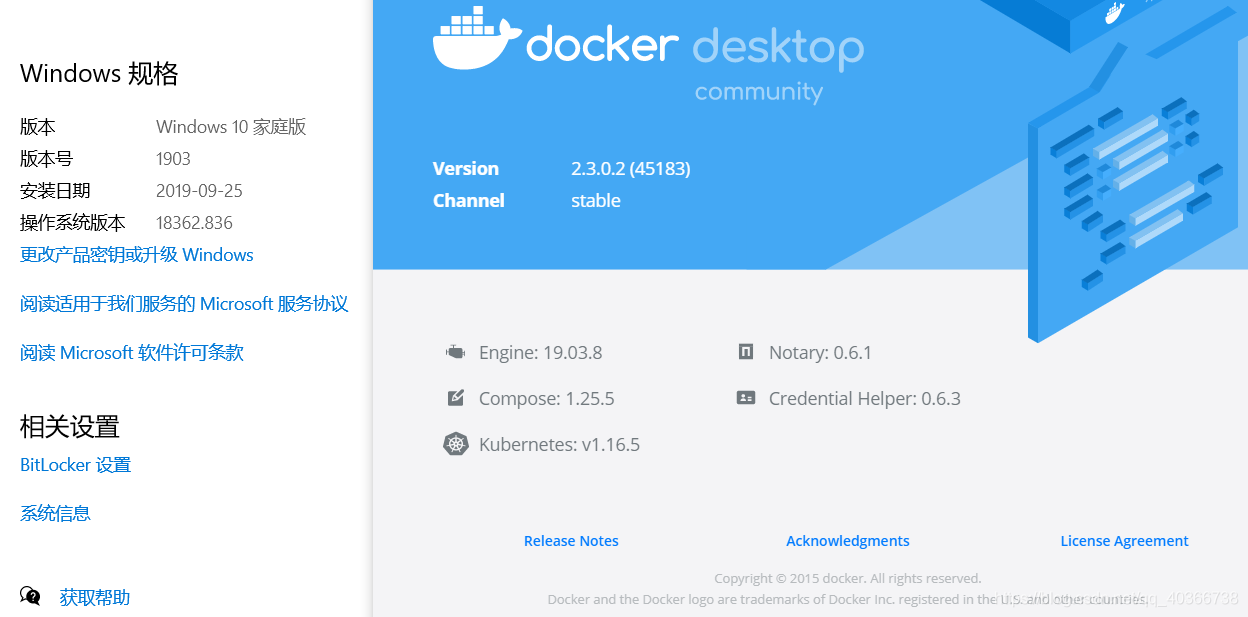Click the Notary icon

point(746,352)
